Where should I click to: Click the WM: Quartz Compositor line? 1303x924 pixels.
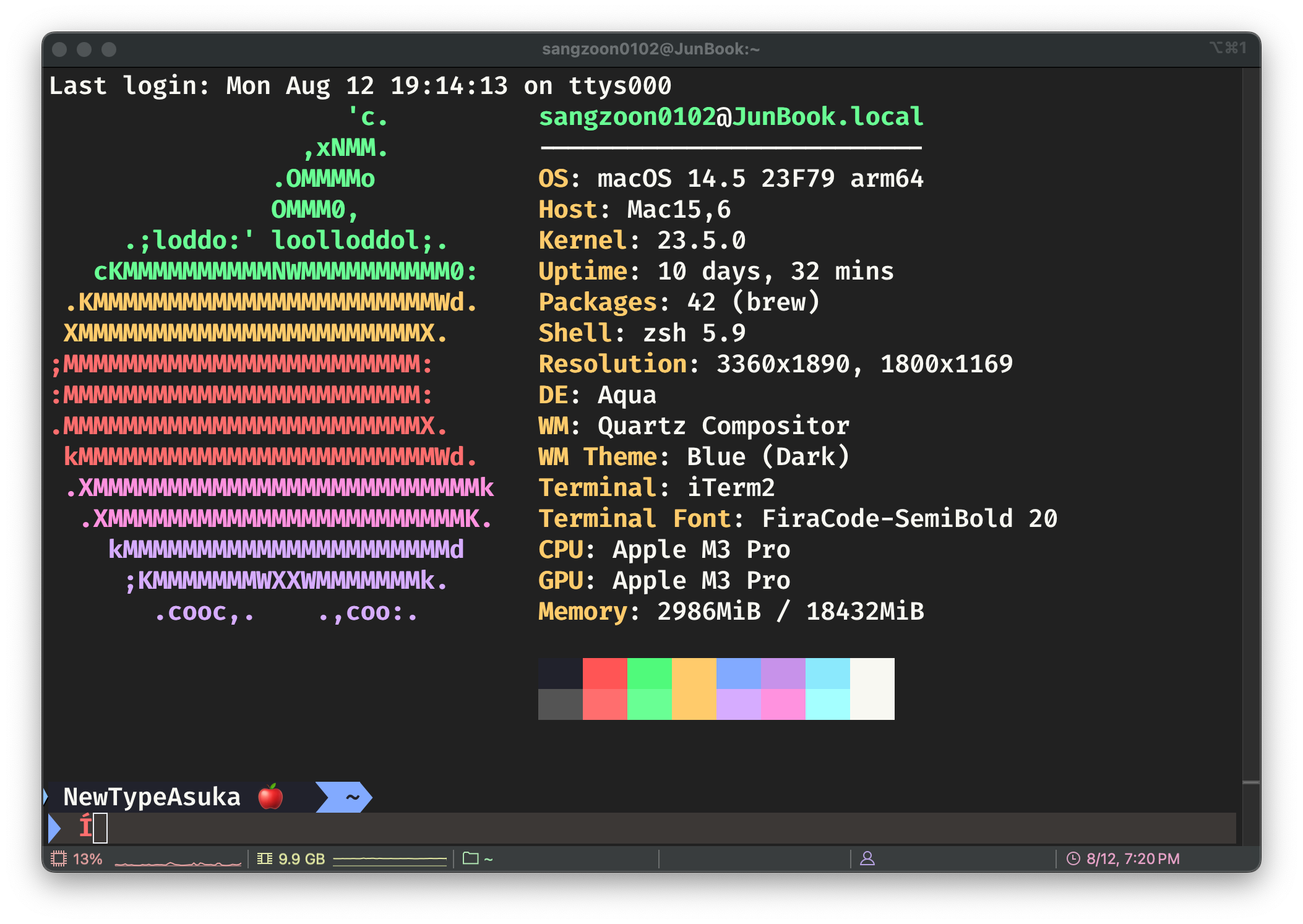(694, 426)
